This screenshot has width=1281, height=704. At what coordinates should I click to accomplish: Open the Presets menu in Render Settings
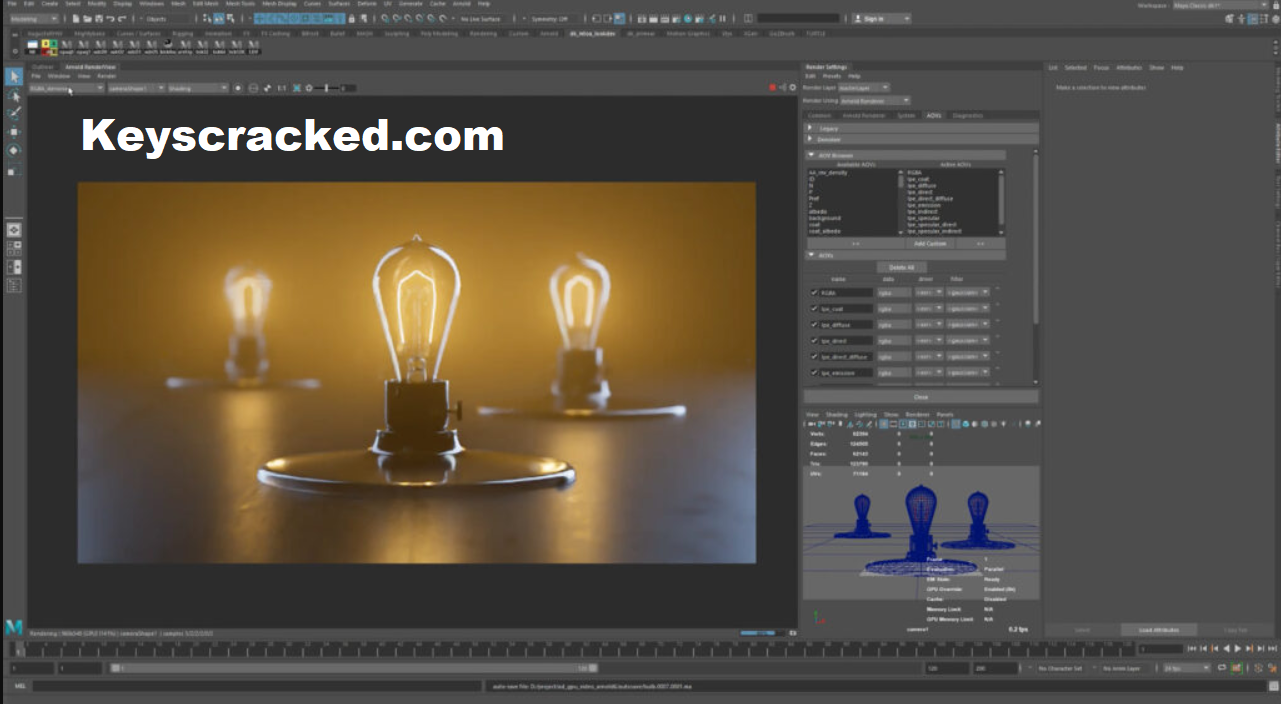(x=831, y=76)
